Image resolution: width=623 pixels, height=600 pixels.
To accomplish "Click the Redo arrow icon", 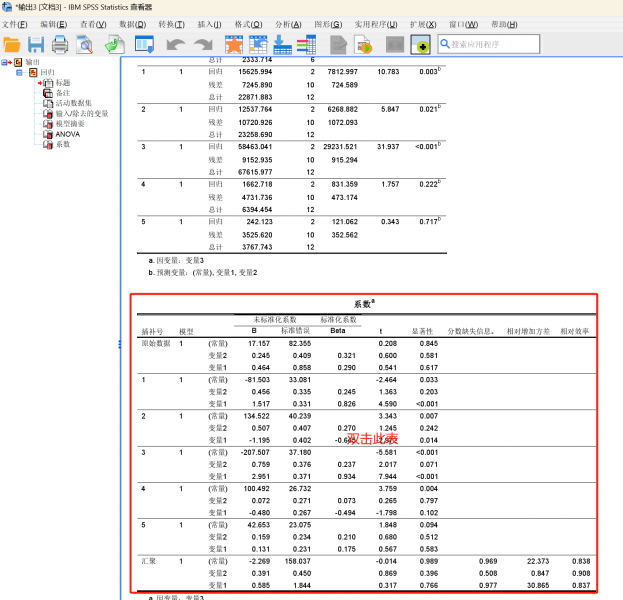I will tap(203, 45).
